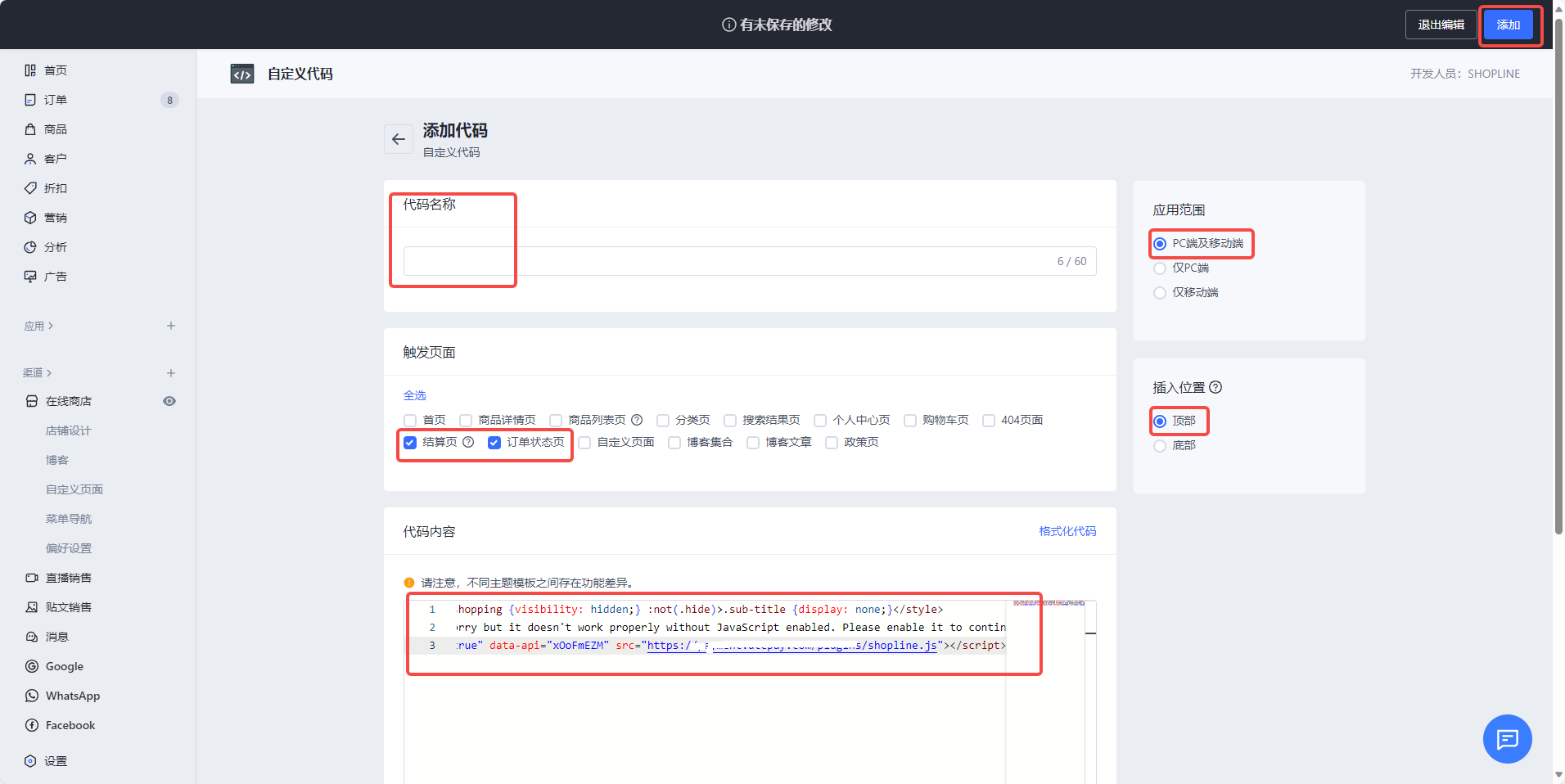
Task: Select the 仅移动端 radio option
Action: pyautogui.click(x=1160, y=293)
